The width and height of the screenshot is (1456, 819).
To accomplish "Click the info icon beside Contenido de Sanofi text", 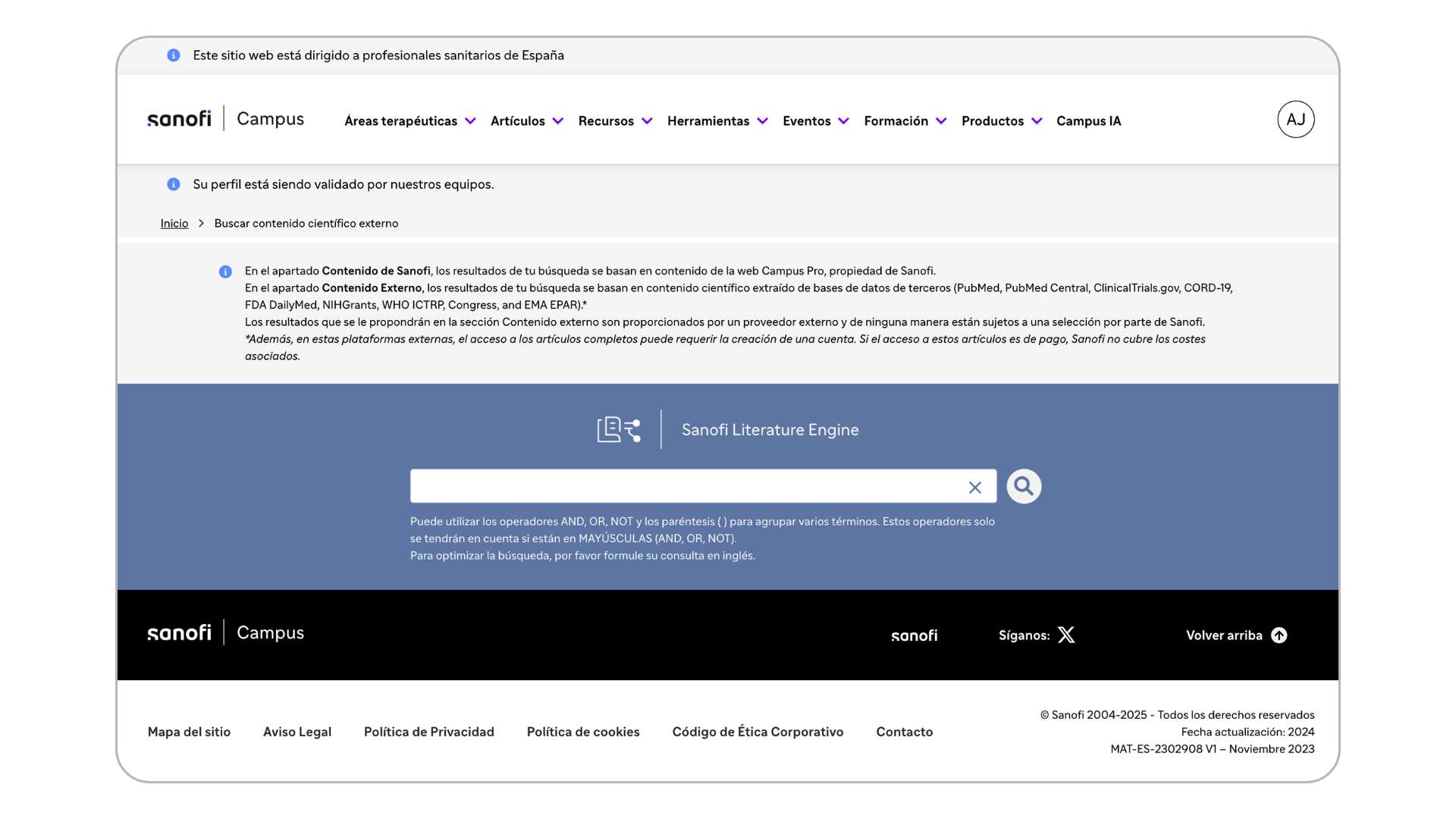I will click(x=225, y=271).
